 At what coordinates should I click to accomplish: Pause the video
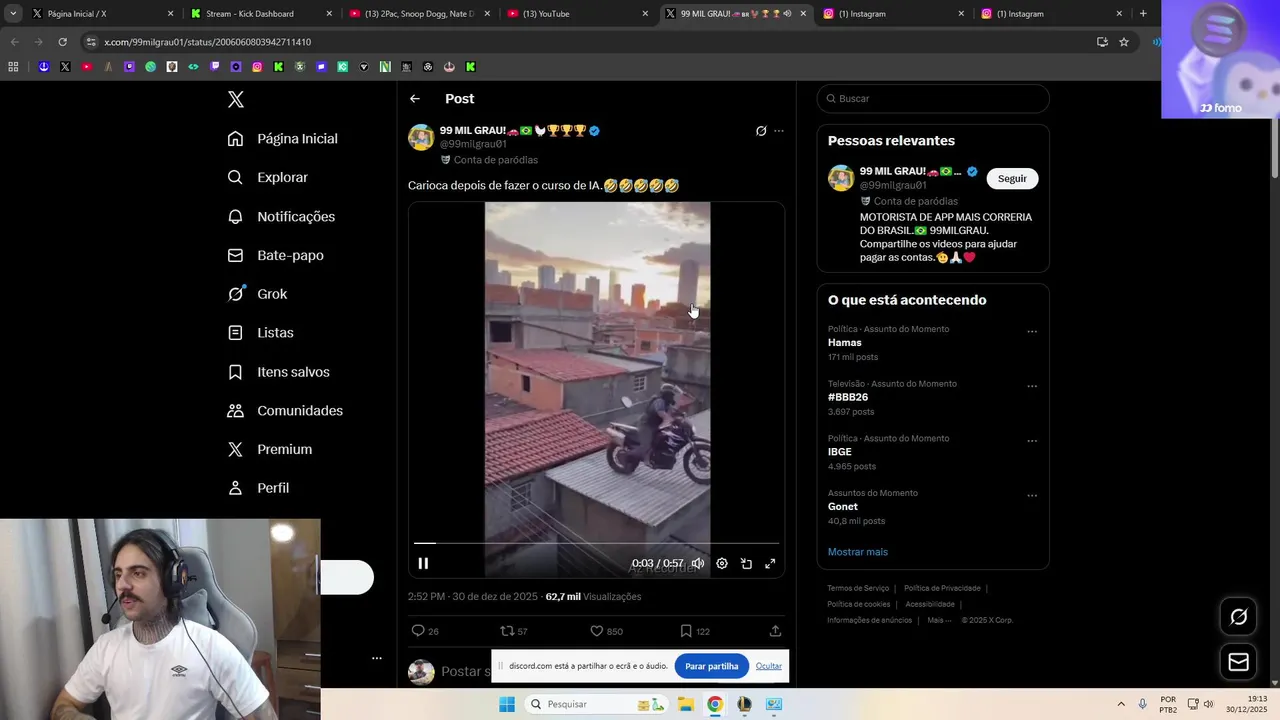tap(423, 563)
